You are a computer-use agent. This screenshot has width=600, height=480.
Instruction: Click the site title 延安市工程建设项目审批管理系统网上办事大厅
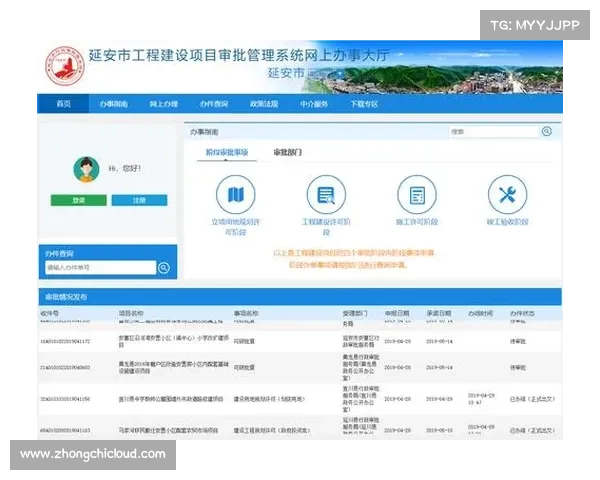point(239,56)
